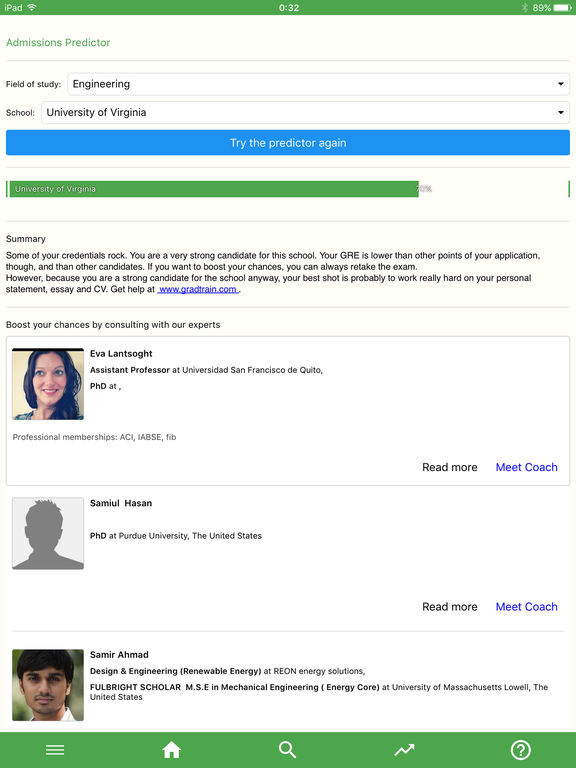Click Meet Coach for Eva Lantsoght
576x768 pixels.
click(527, 467)
